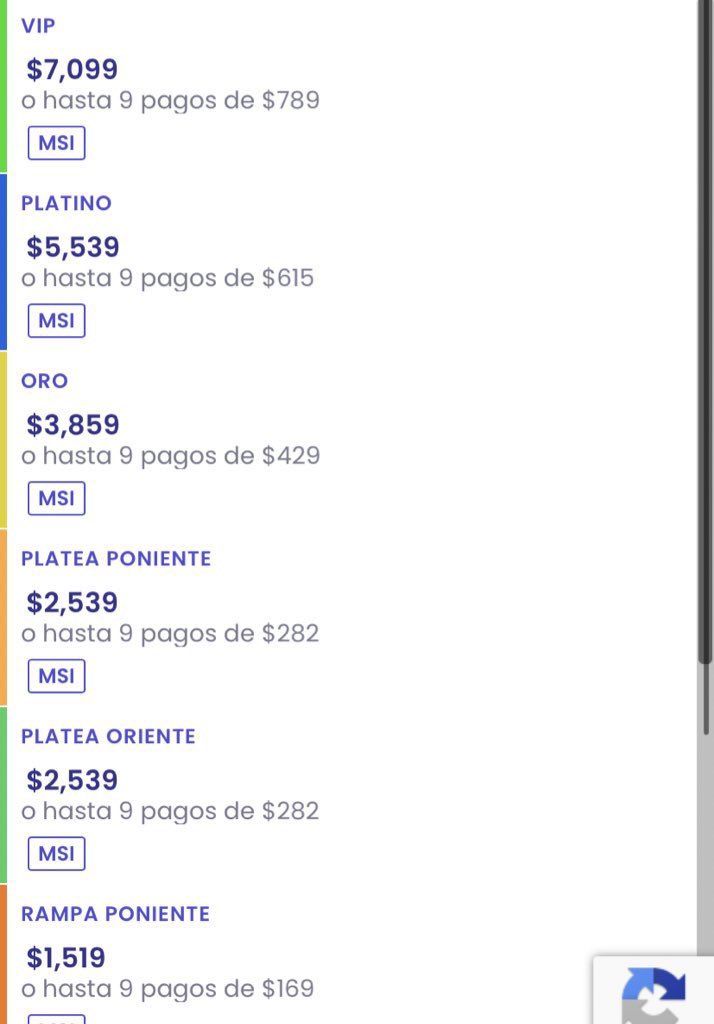Click the blue color bar beside PLATINO

(x=3, y=262)
